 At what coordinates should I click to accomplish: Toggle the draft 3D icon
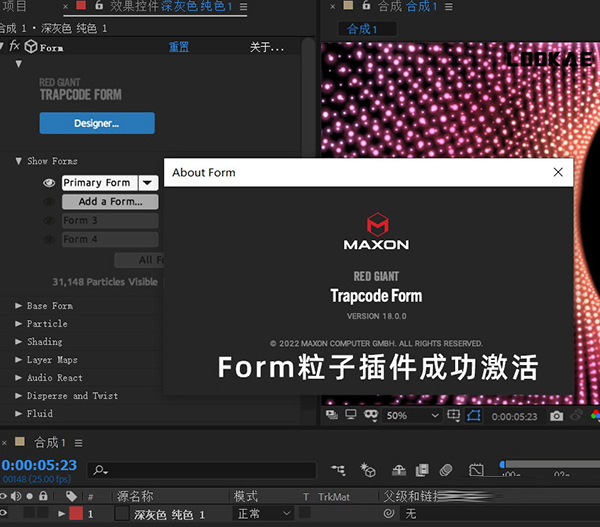coord(368,470)
